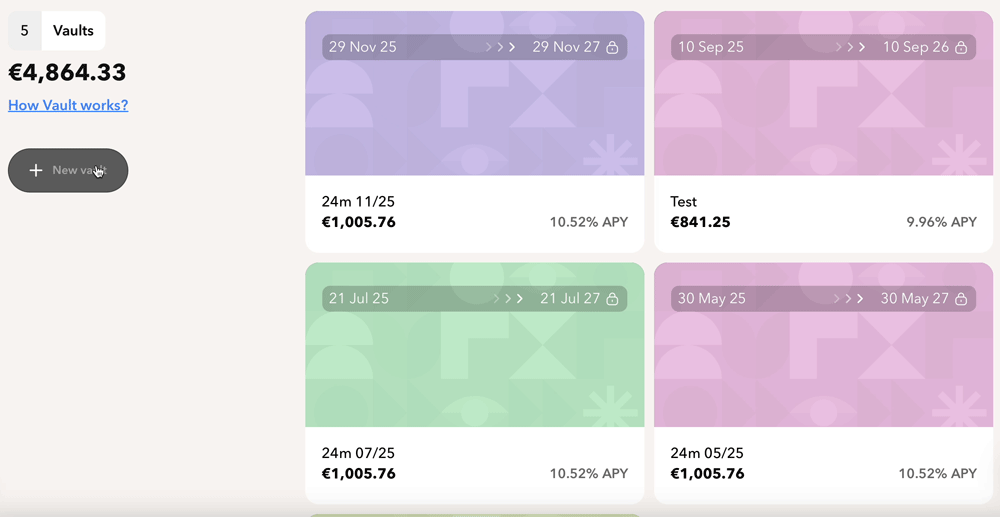Screen dimensions: 1000x517
Task: Open the How Vault works? link
Action: 68,105
